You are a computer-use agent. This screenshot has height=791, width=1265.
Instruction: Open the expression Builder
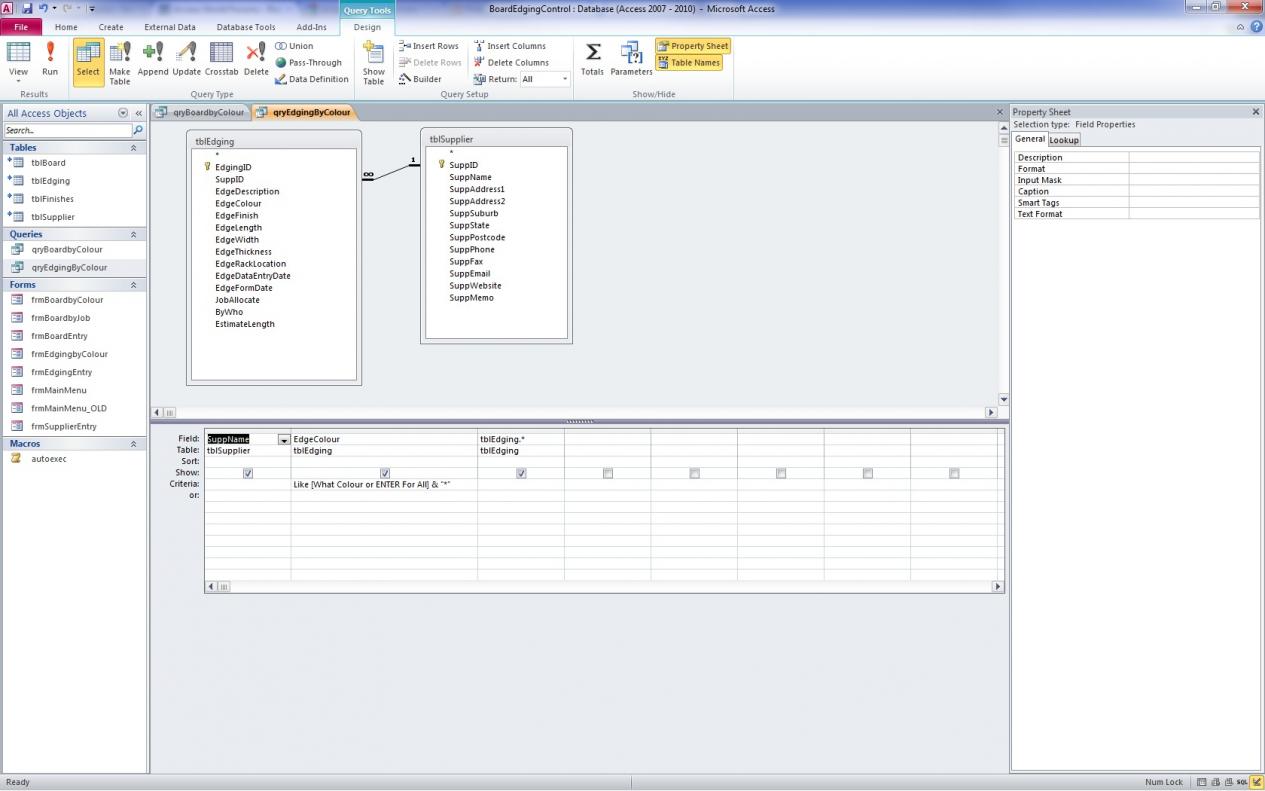click(421, 79)
